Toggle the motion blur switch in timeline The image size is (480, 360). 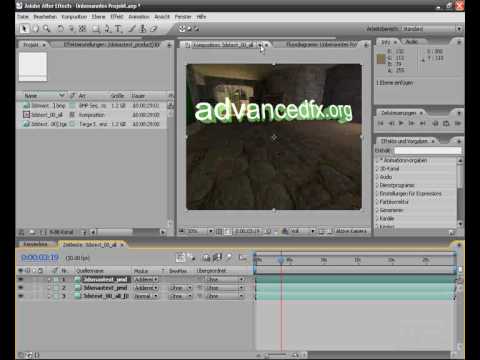click(x=229, y=257)
